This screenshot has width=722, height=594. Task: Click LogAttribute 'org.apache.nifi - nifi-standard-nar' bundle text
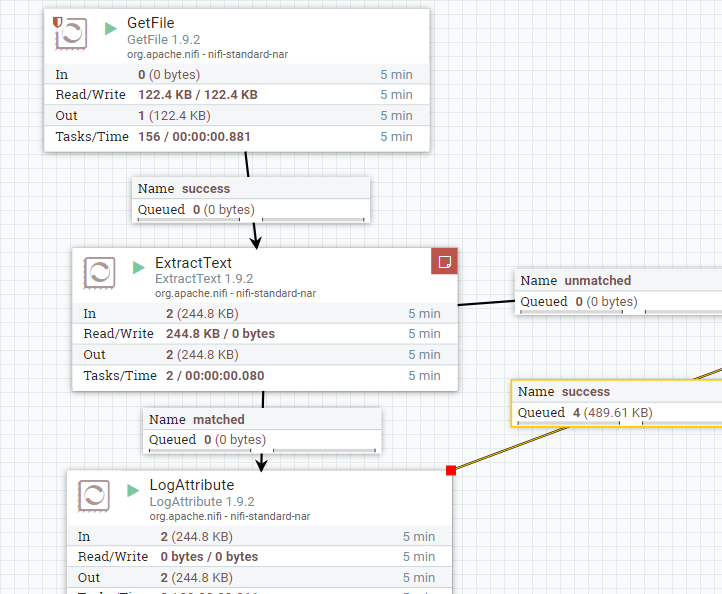tap(230, 516)
